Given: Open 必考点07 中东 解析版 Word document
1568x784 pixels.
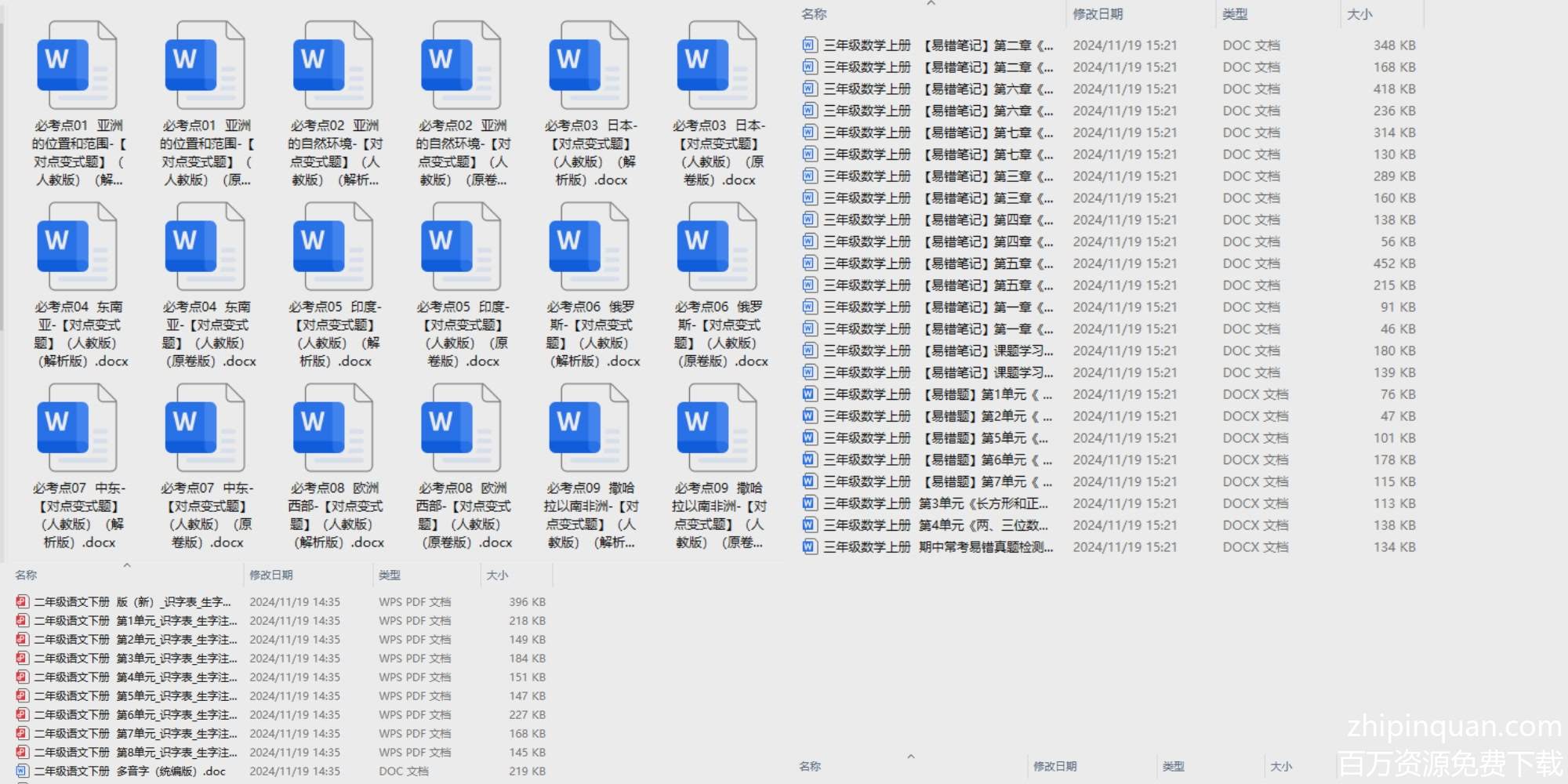Looking at the screenshot, I should pyautogui.click(x=77, y=428).
